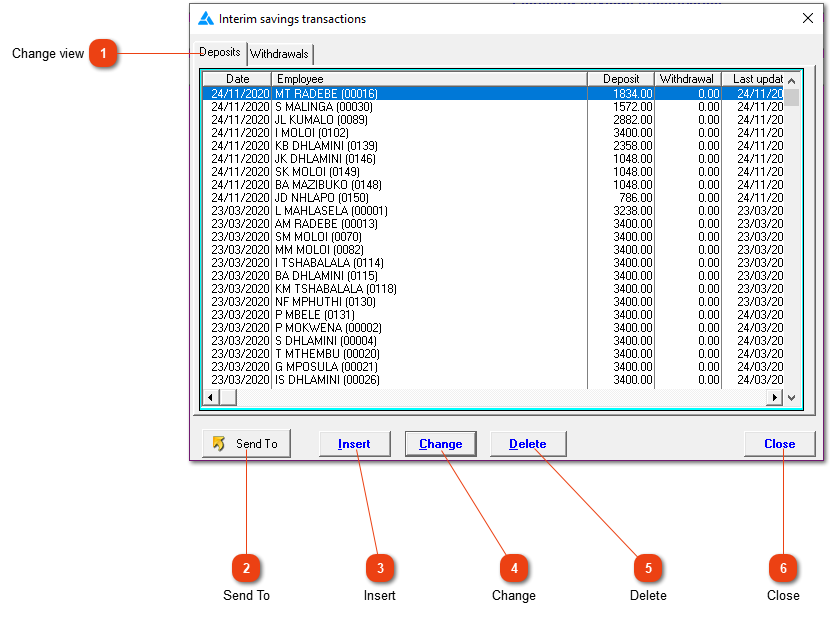Sort by the Employee column header
832x619 pixels.
click(x=429, y=79)
